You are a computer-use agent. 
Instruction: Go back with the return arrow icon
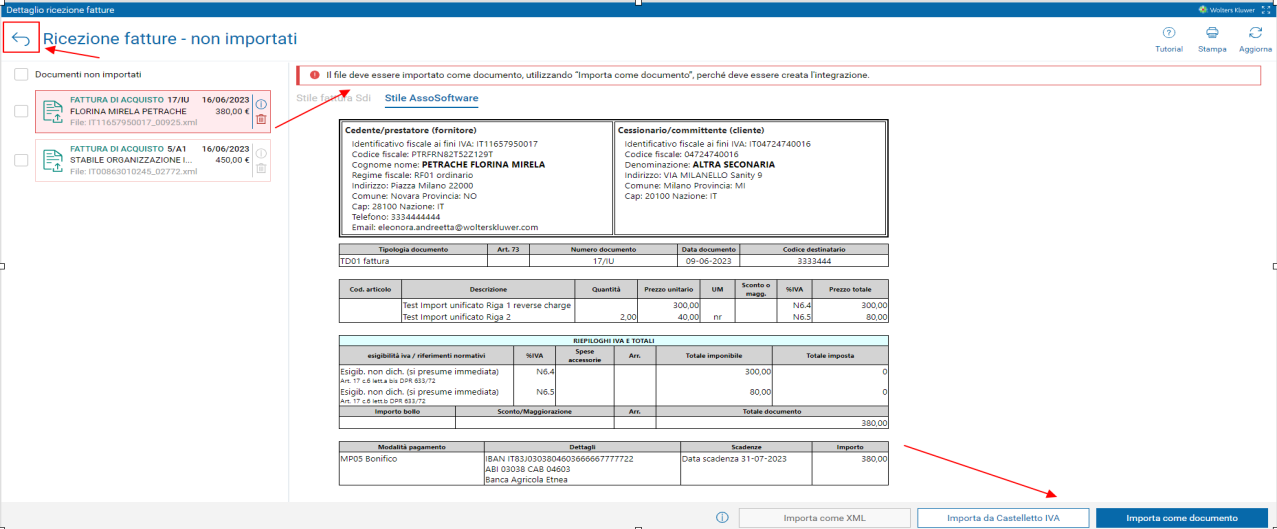[x=21, y=39]
